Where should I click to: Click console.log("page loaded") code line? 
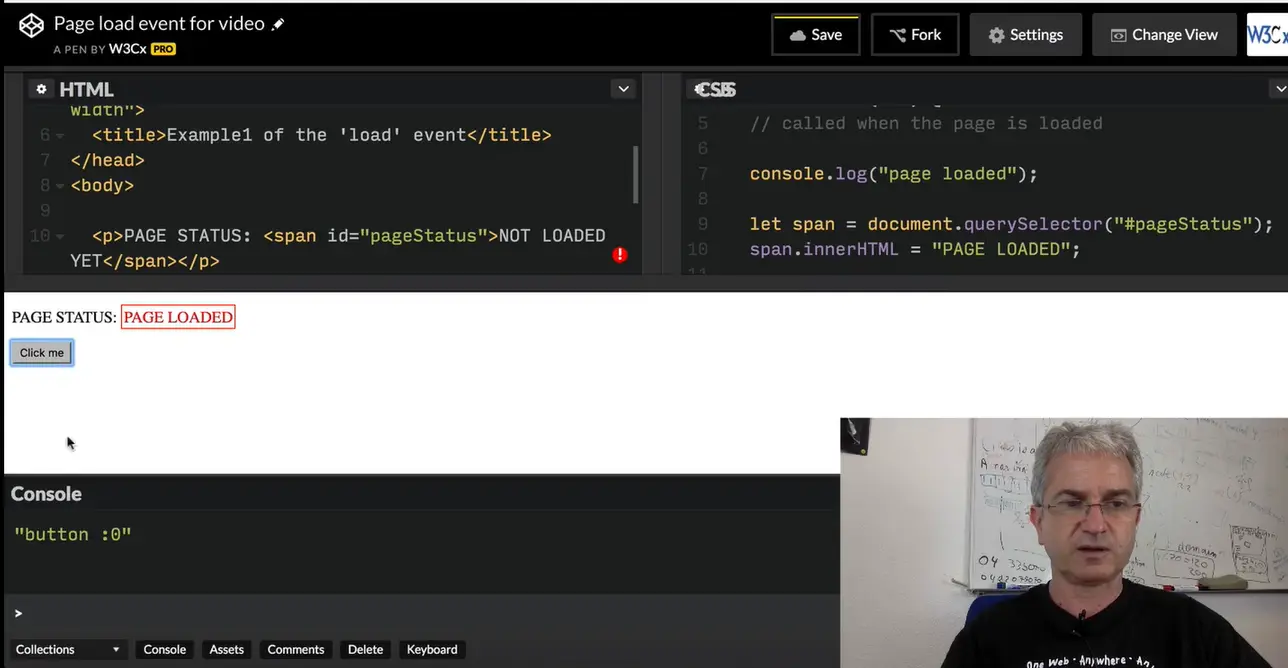(894, 174)
